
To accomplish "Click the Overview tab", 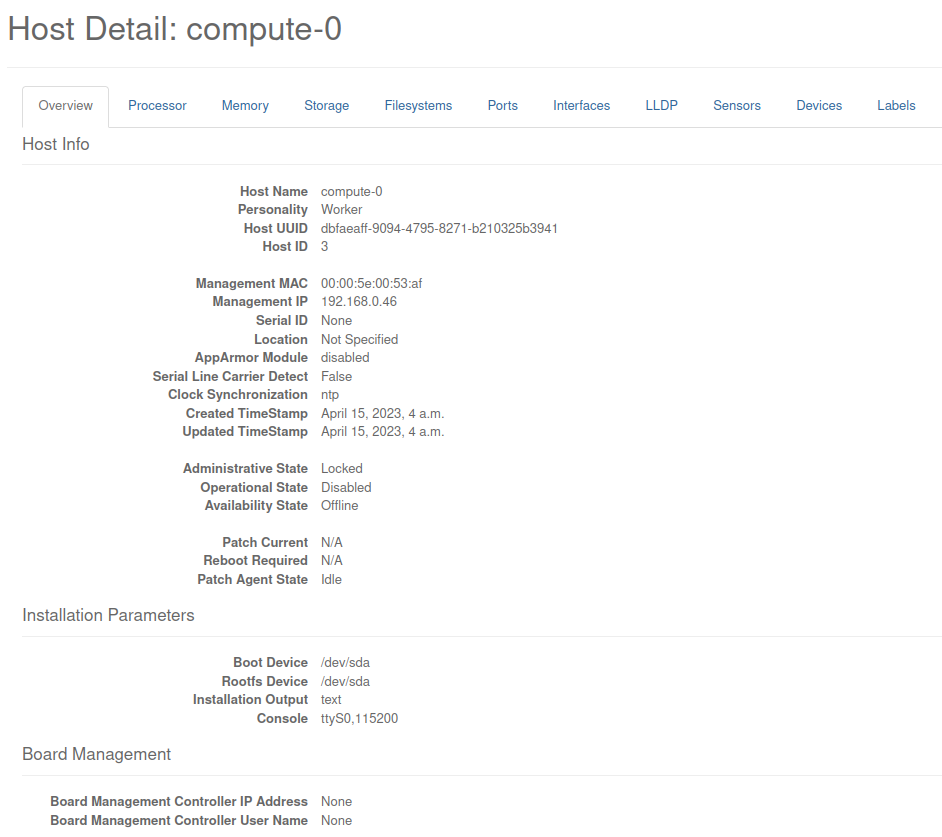I will (x=65, y=105).
